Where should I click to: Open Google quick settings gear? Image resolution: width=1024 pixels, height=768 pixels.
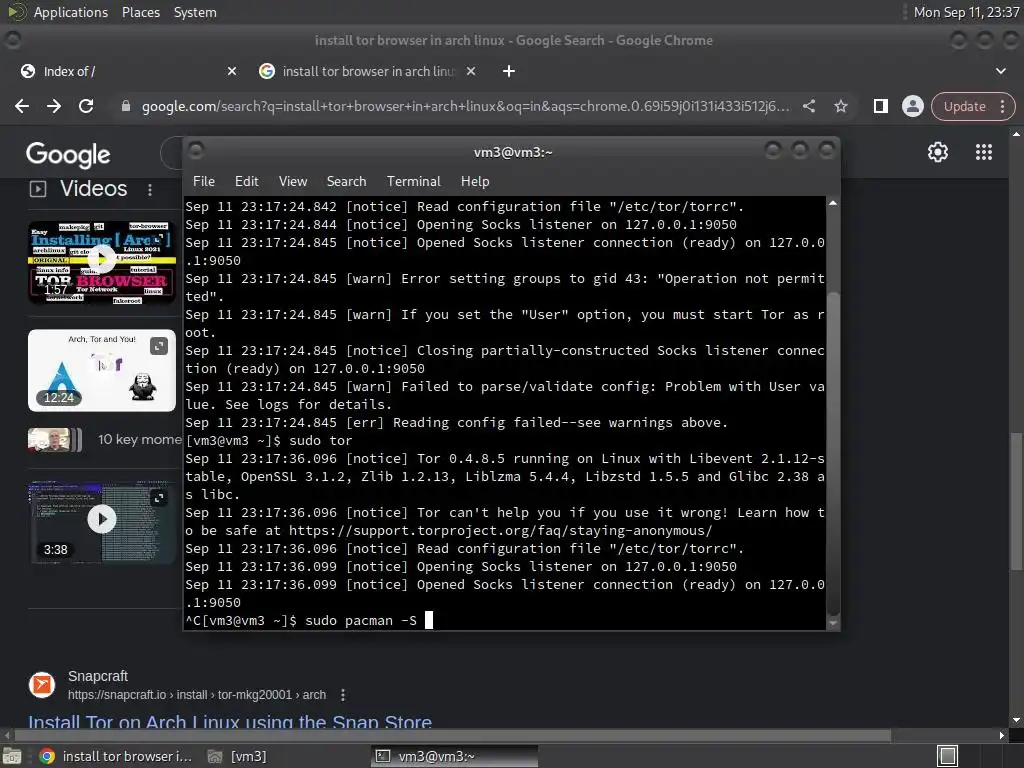coord(938,152)
